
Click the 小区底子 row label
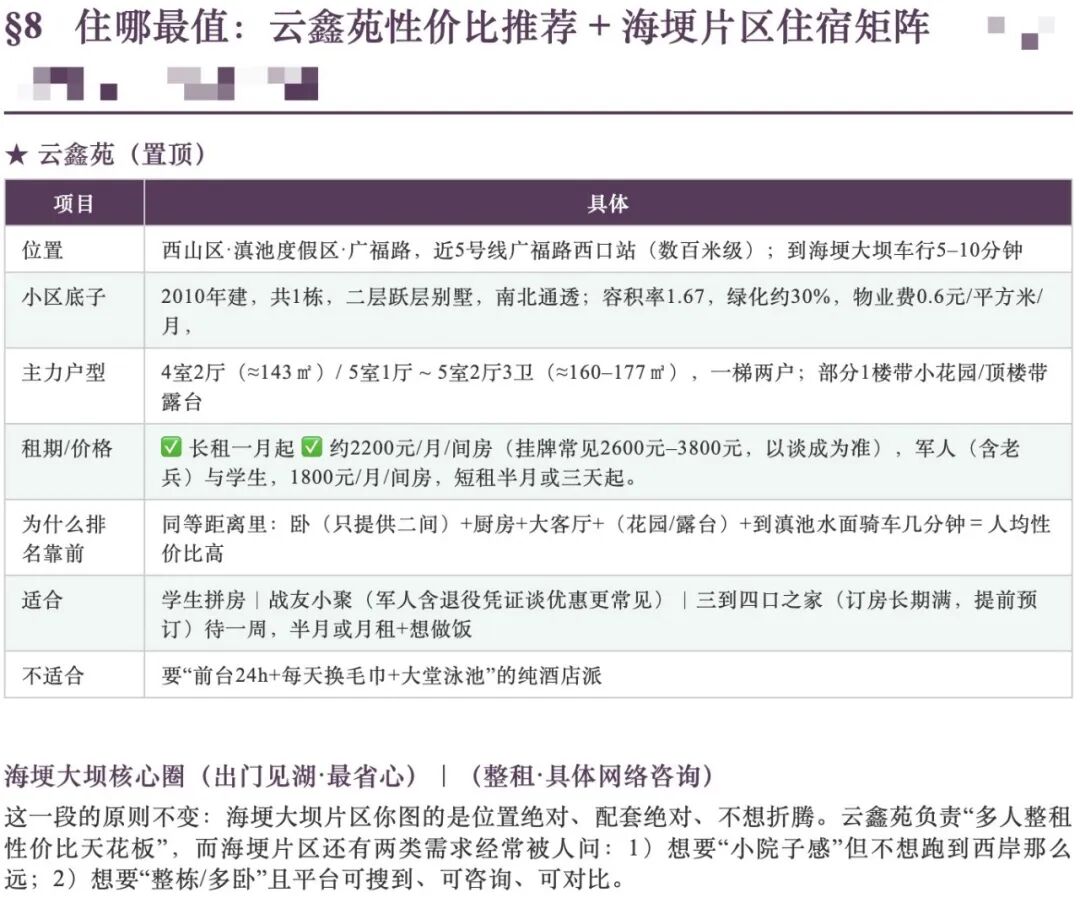pyautogui.click(x=63, y=297)
